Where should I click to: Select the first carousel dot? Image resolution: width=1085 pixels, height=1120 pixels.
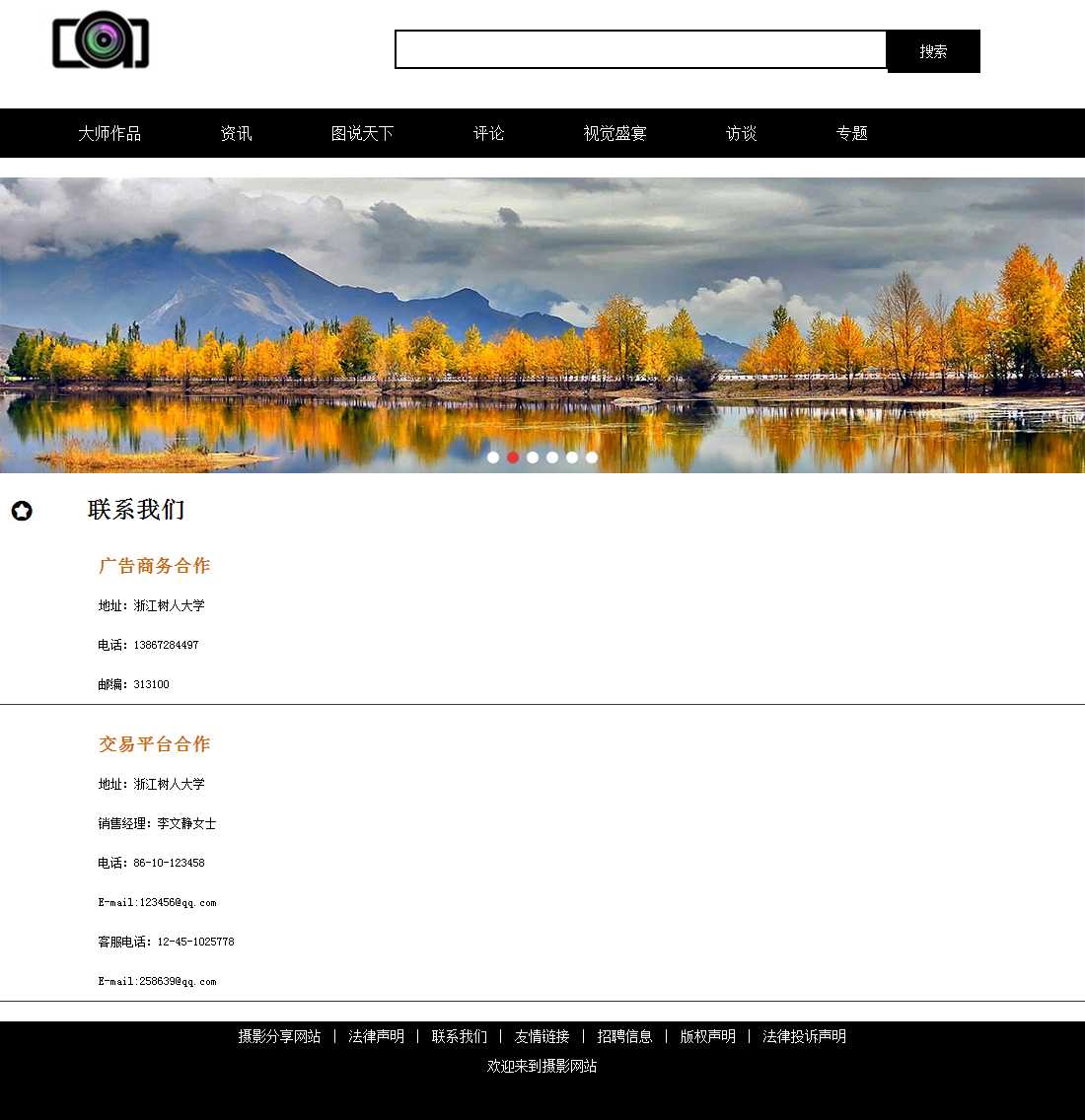pyautogui.click(x=493, y=457)
